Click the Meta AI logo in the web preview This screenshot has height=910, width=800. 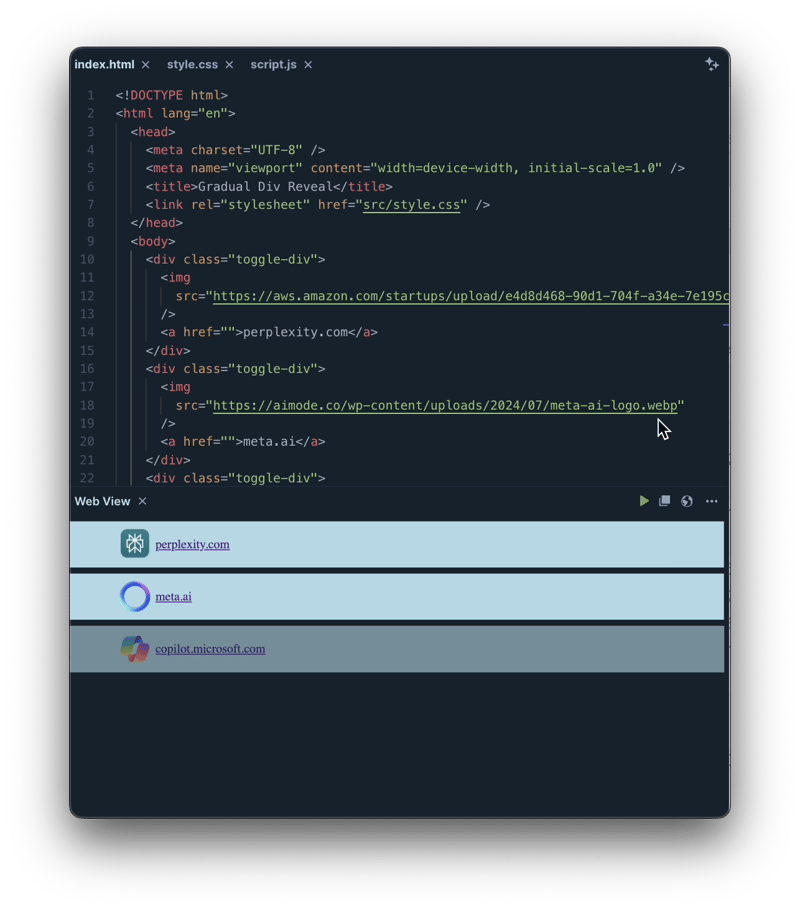[x=134, y=596]
